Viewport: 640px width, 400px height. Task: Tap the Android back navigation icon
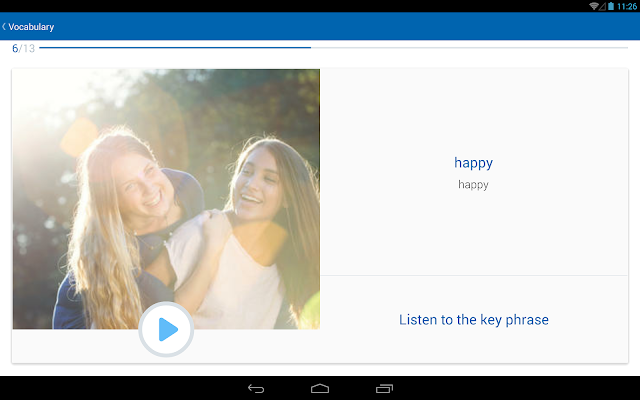tap(256, 389)
